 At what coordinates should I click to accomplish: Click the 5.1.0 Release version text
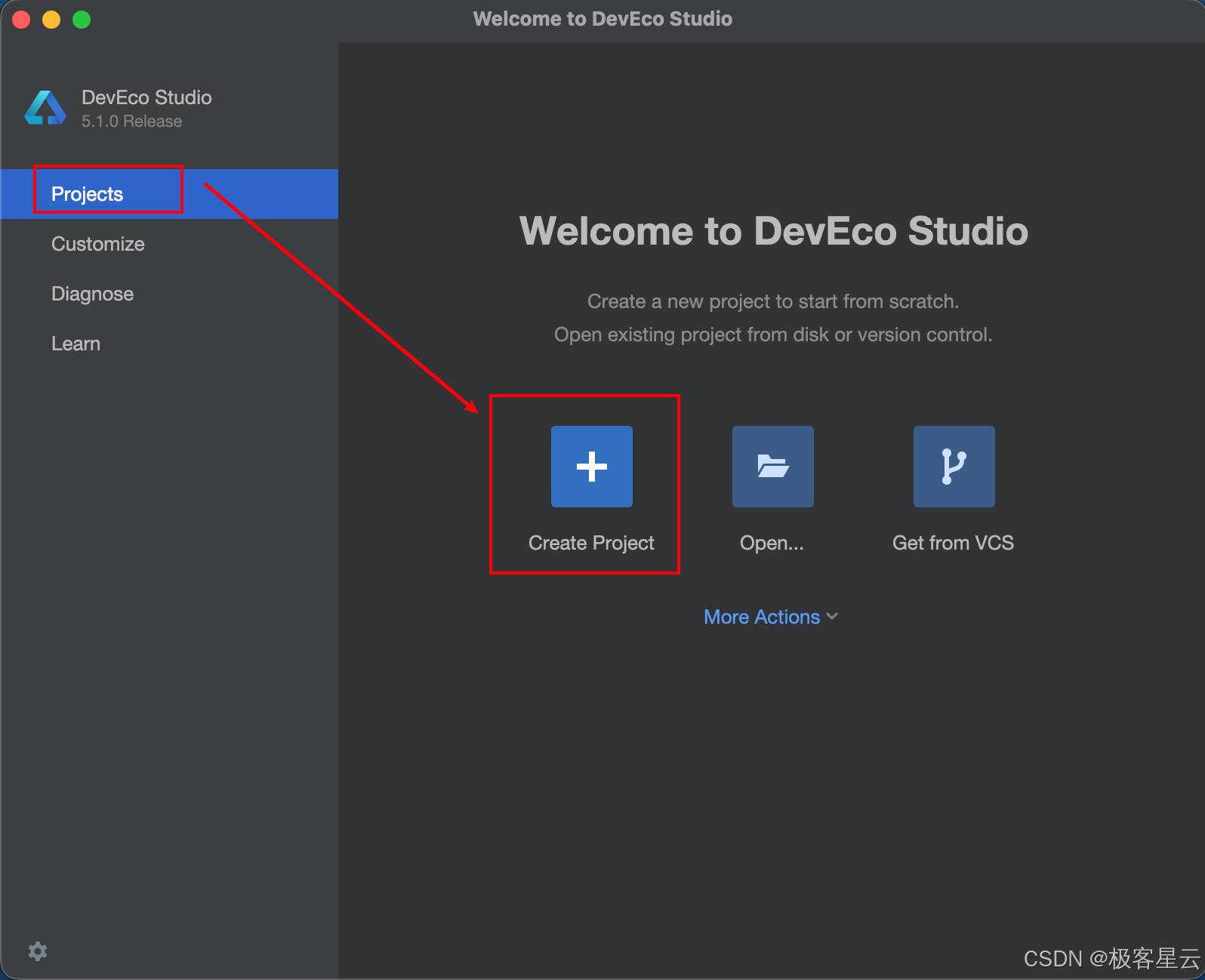[x=131, y=122]
